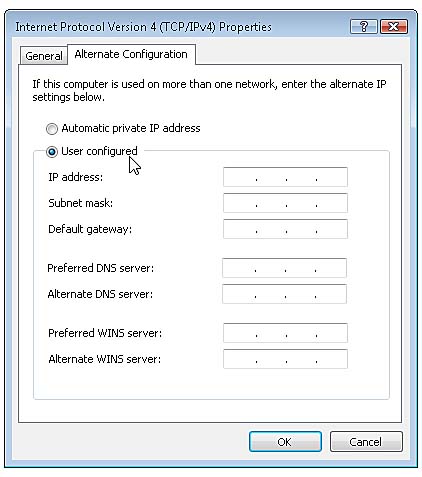The image size is (422, 477).
Task: Click the last octet of Default gateway
Action: coord(332,229)
